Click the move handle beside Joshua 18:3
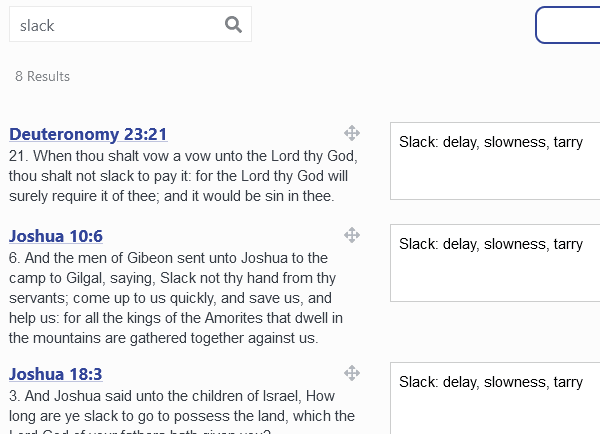Viewport: 600px width, 434px height. 352,373
